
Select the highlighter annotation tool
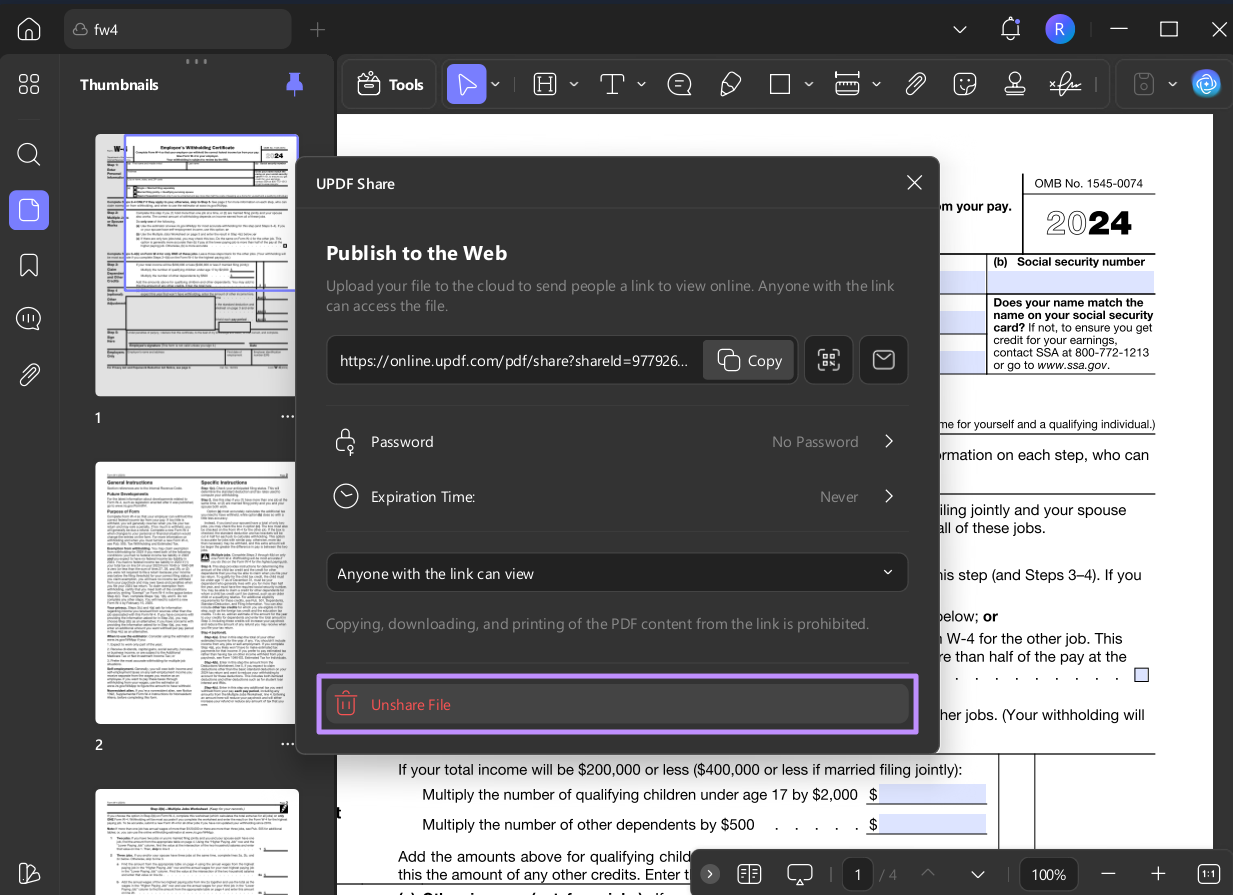tap(730, 84)
